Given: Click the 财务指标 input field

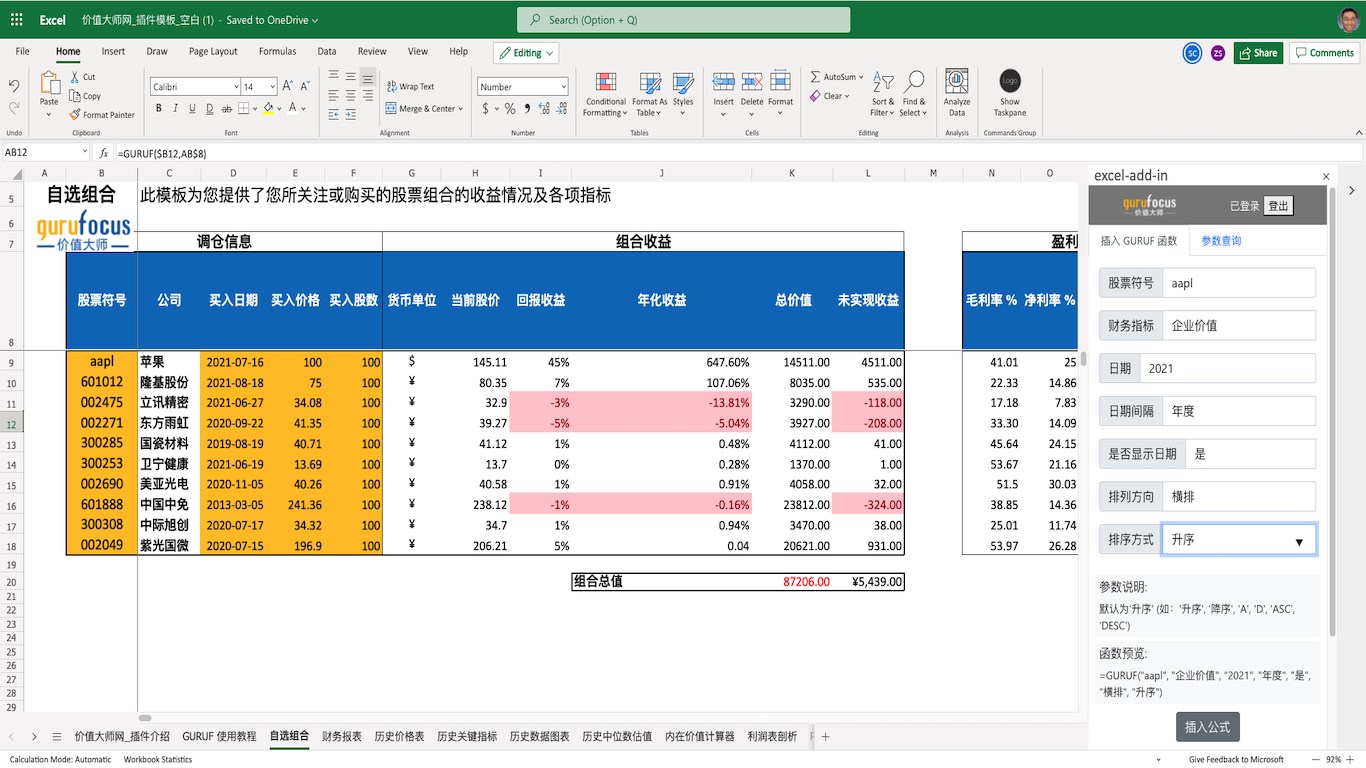Looking at the screenshot, I should click(x=1239, y=325).
